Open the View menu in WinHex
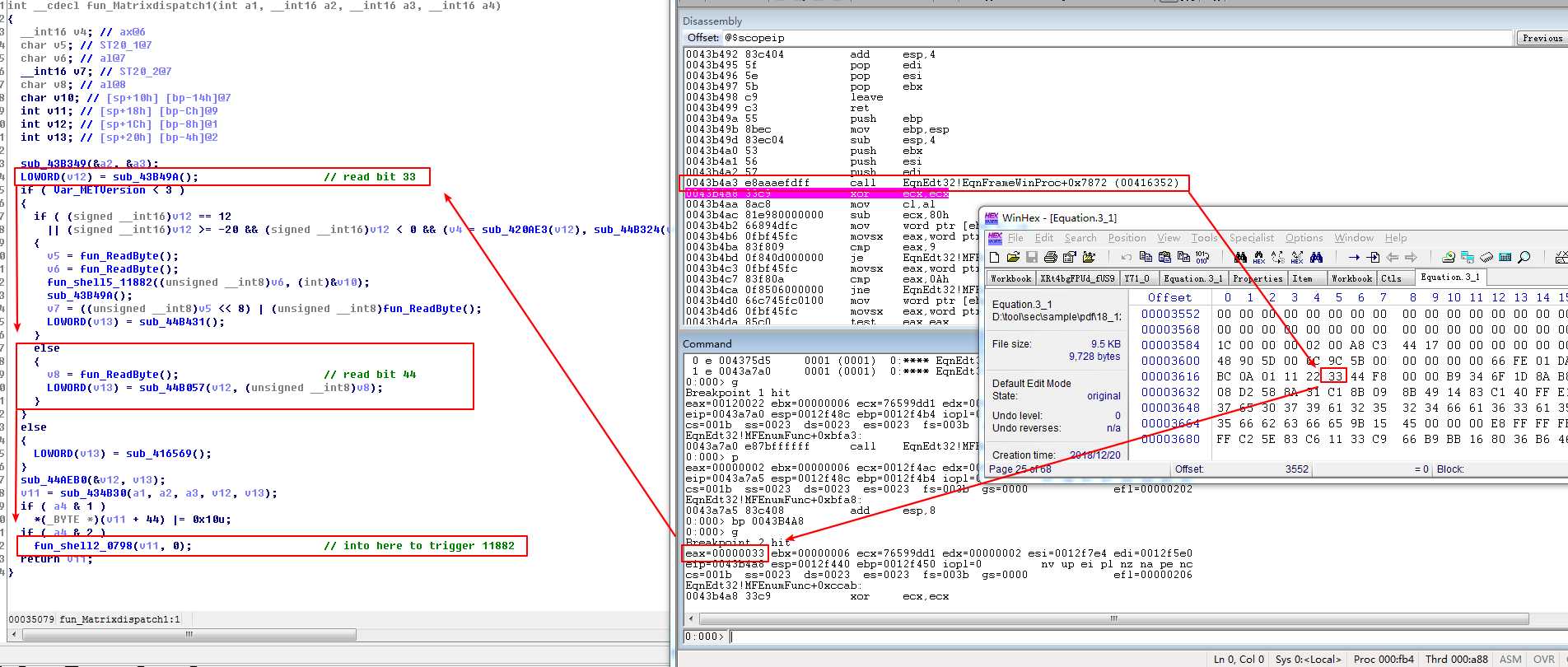Viewport: 1568px width, 667px height. [x=1169, y=238]
